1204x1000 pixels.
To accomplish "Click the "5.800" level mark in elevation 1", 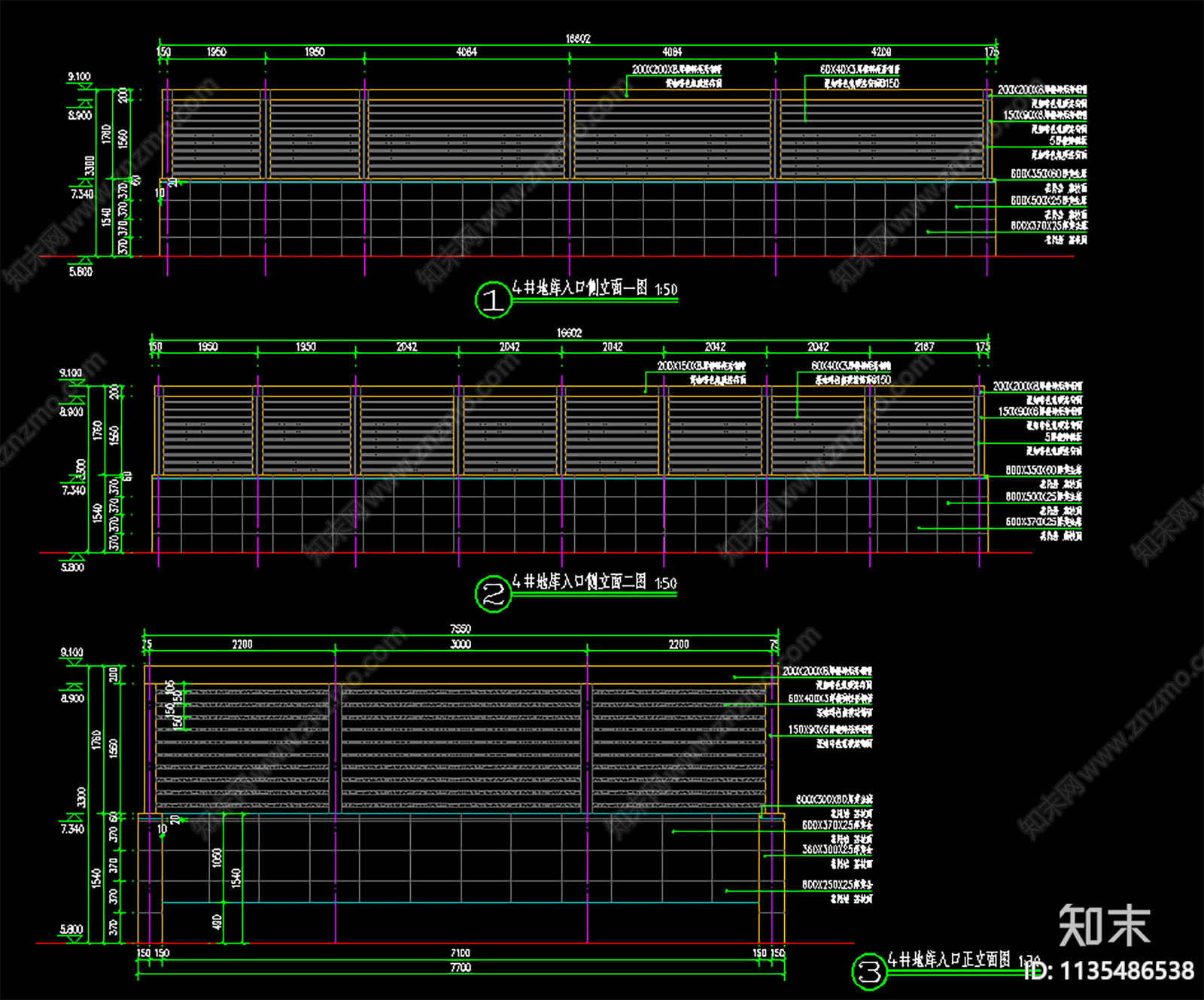I will click(81, 272).
